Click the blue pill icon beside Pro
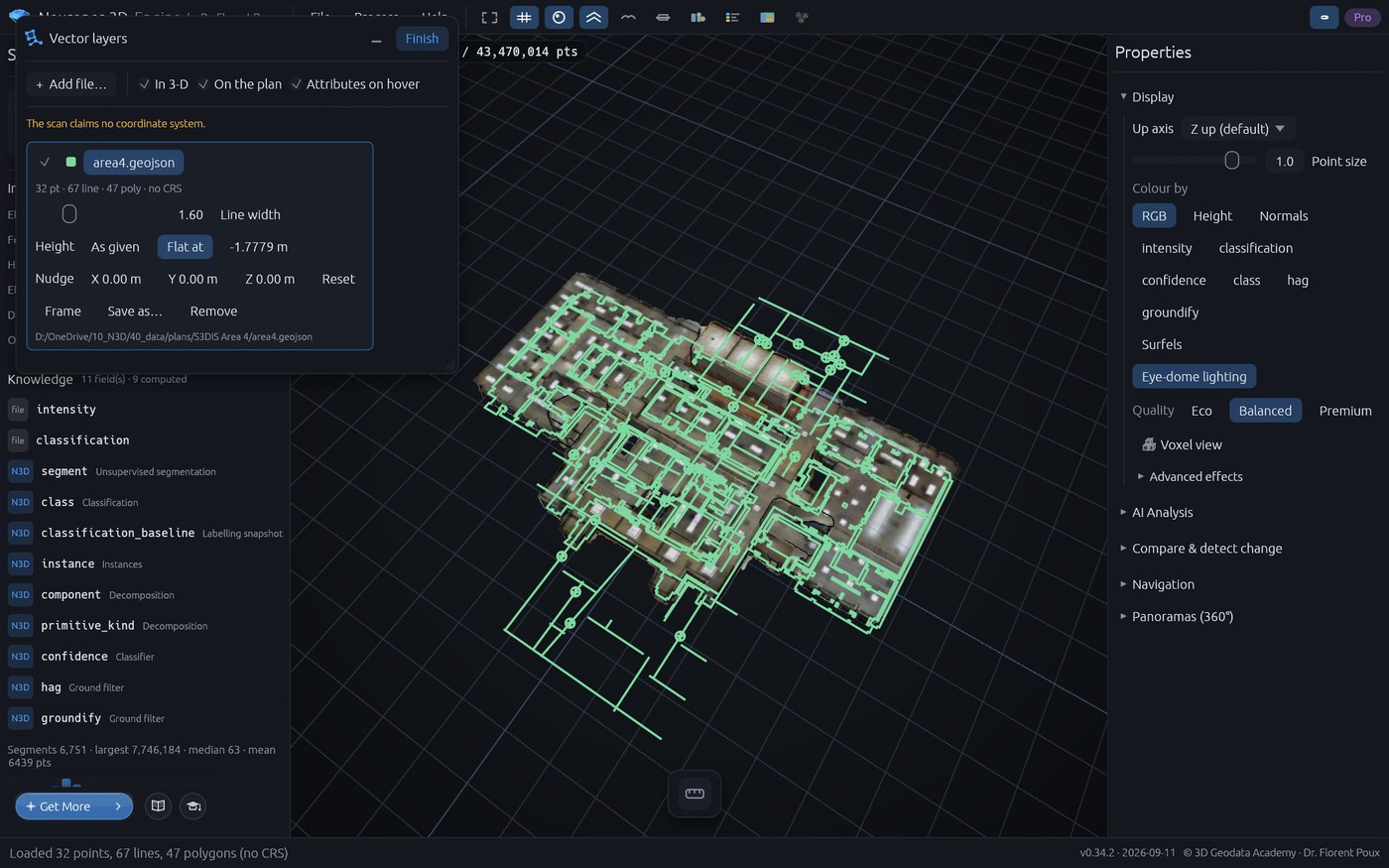1389x868 pixels. point(1324,17)
